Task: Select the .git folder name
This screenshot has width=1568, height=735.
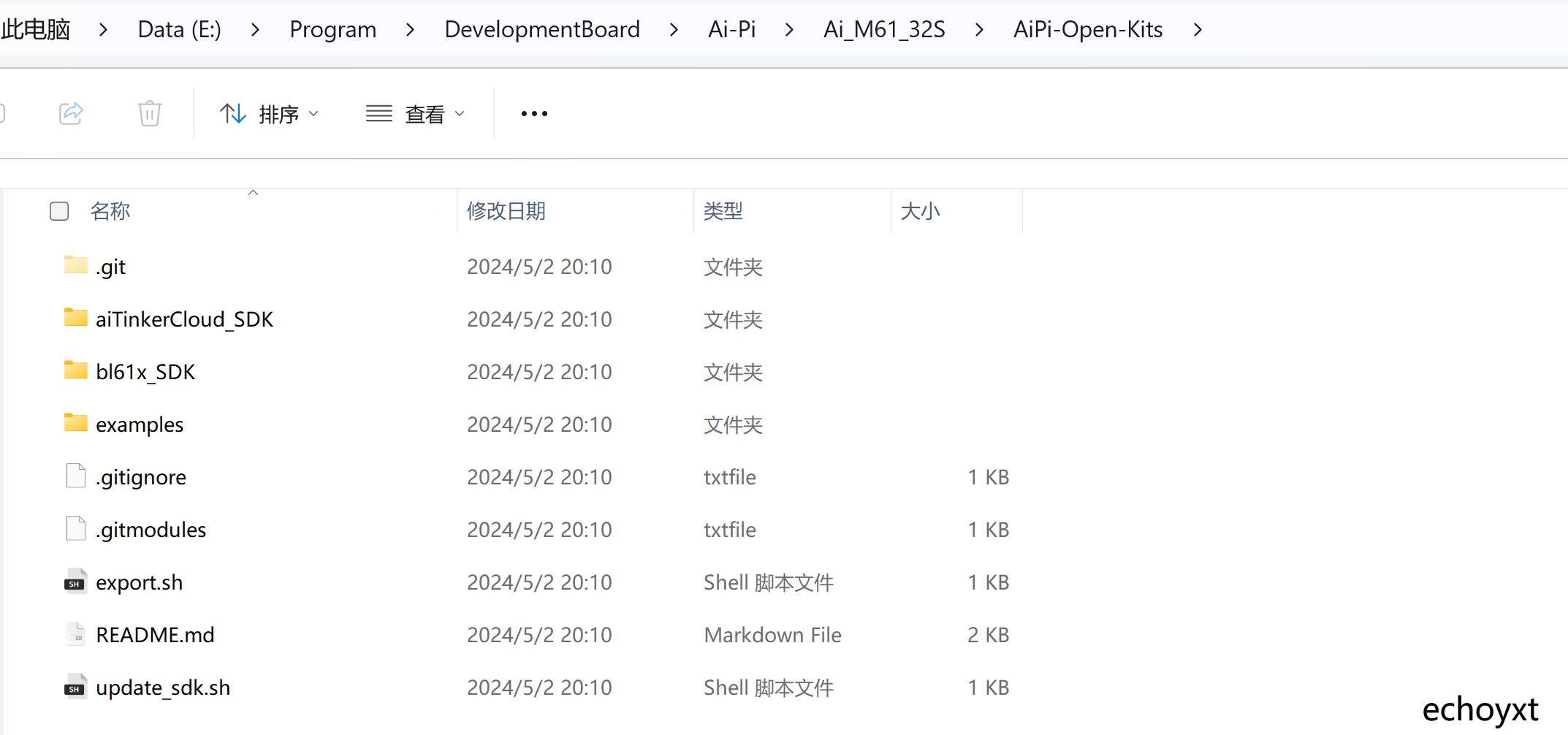Action: (x=110, y=267)
